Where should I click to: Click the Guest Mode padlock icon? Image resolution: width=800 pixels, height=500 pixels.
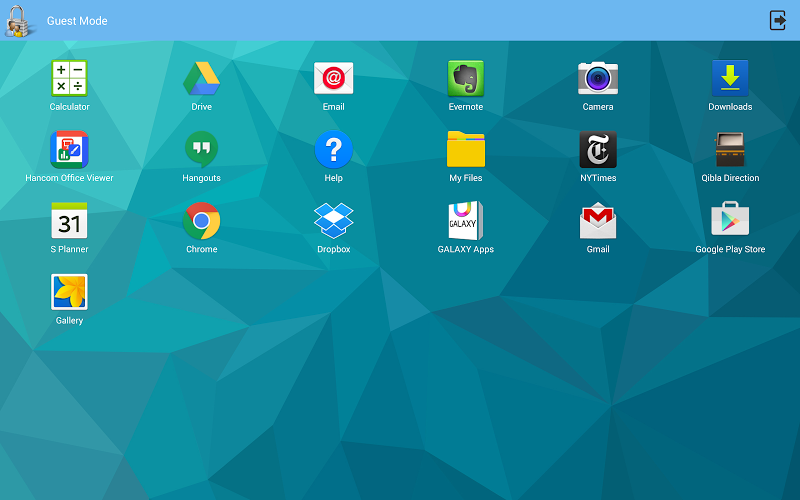pyautogui.click(x=18, y=21)
